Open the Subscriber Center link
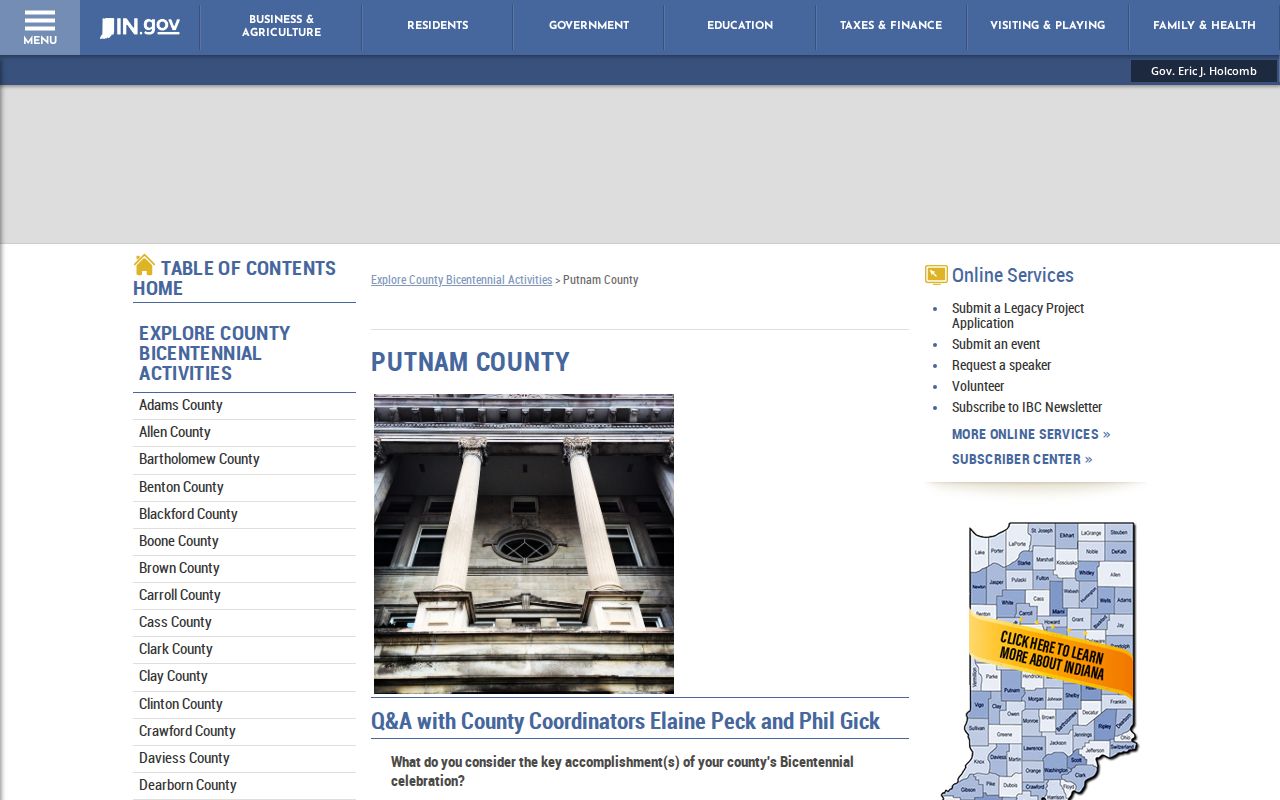1280x800 pixels. click(x=1022, y=459)
